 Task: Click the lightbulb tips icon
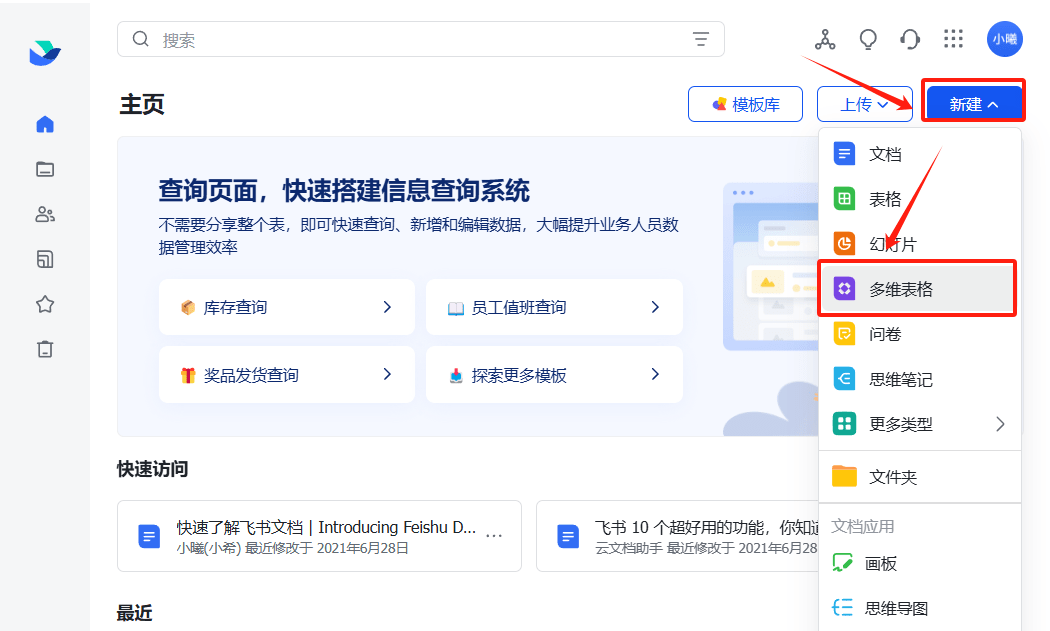point(868,40)
